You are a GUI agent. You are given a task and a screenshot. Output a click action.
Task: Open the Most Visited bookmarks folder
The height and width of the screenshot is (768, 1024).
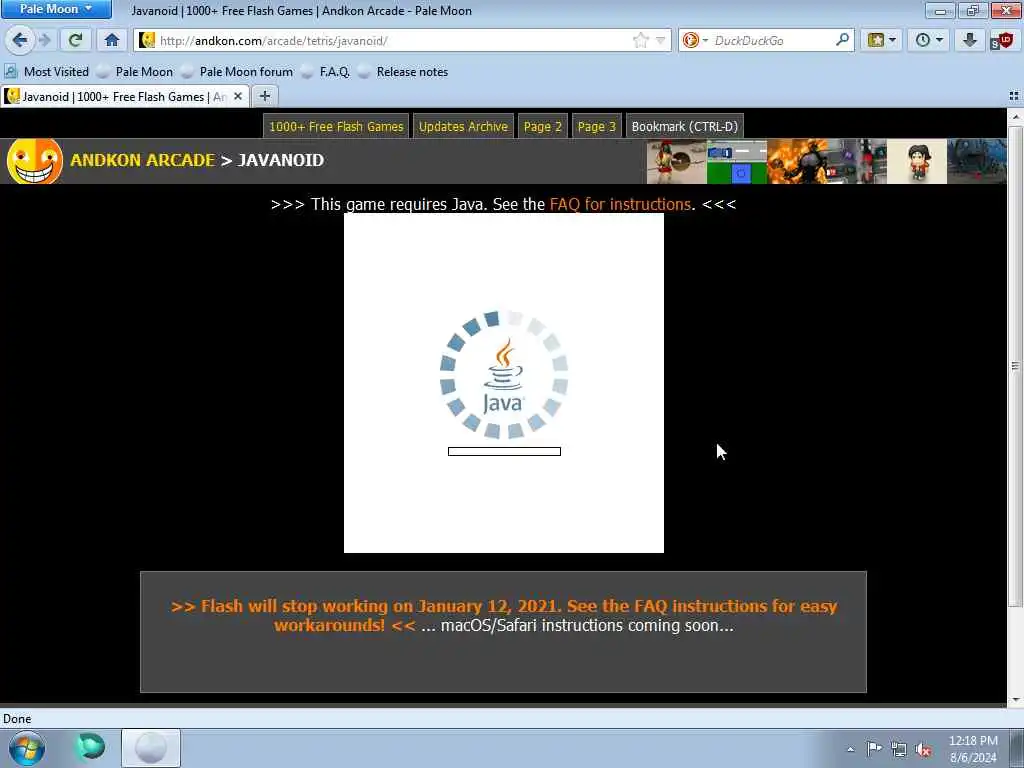(46, 72)
